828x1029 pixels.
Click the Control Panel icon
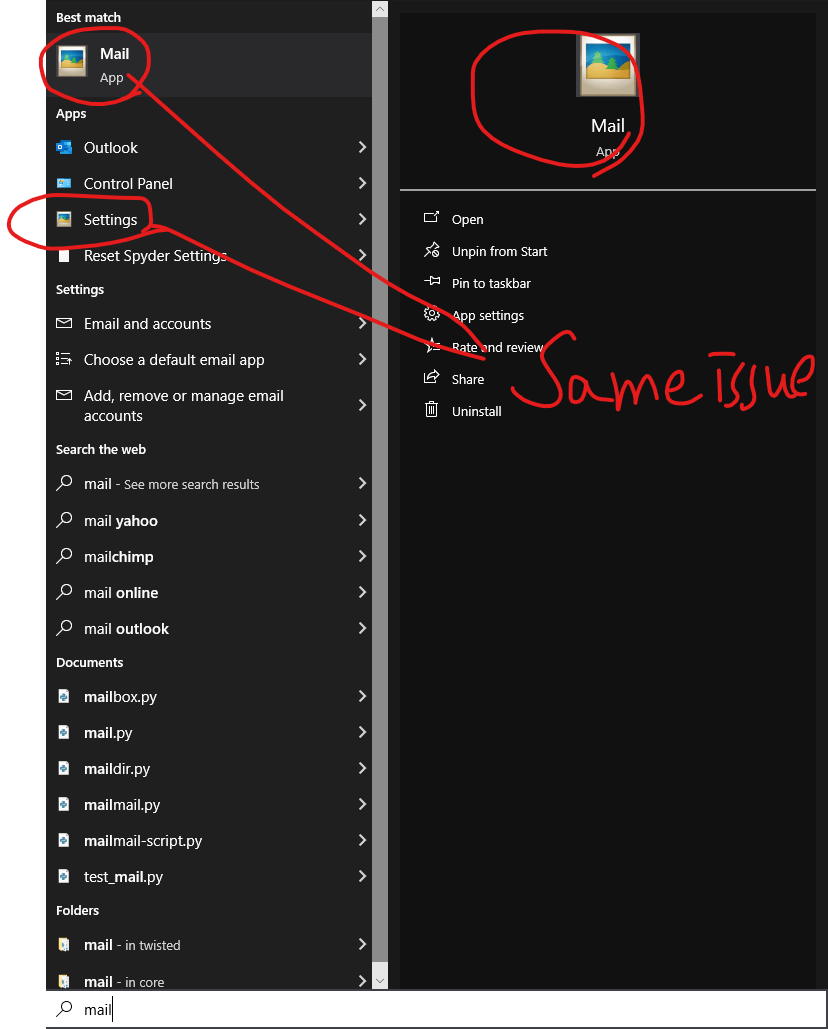(64, 184)
